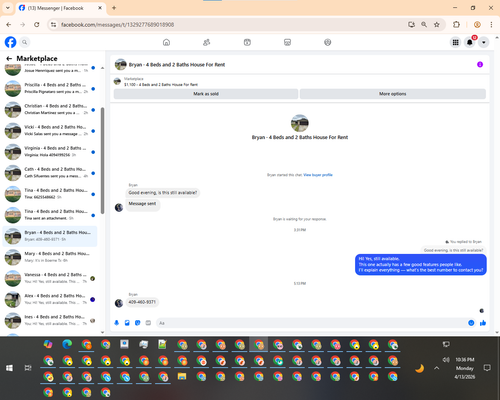This screenshot has height=400, width=500.
Task: Select the Messenger | Facebook tab
Action: pyautogui.click(x=60, y=8)
